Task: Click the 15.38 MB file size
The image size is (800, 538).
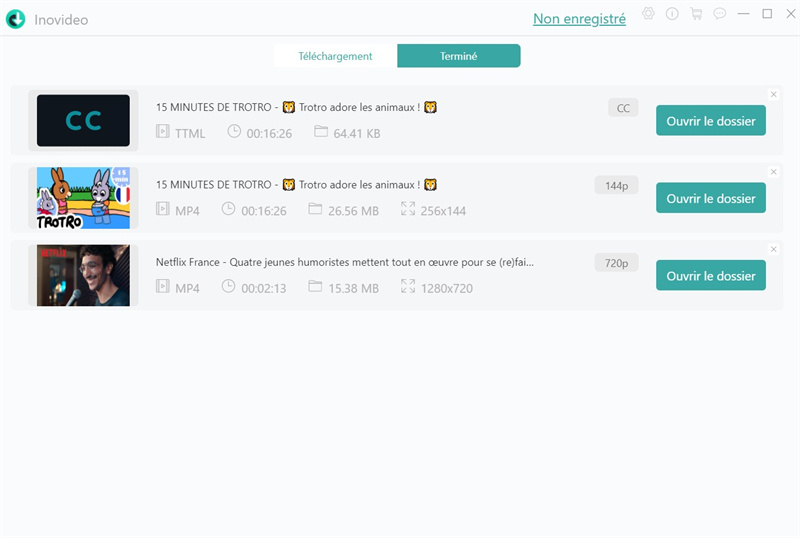Action: pos(353,289)
